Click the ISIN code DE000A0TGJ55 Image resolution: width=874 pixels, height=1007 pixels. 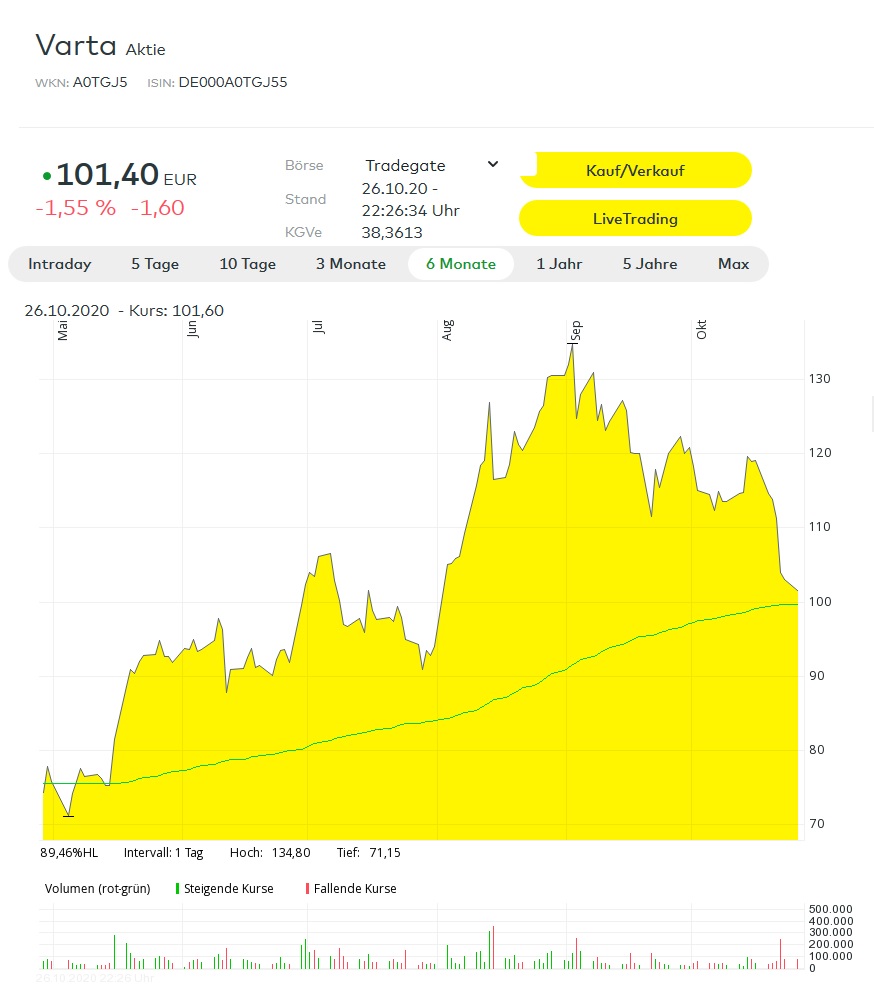pyautogui.click(x=232, y=82)
